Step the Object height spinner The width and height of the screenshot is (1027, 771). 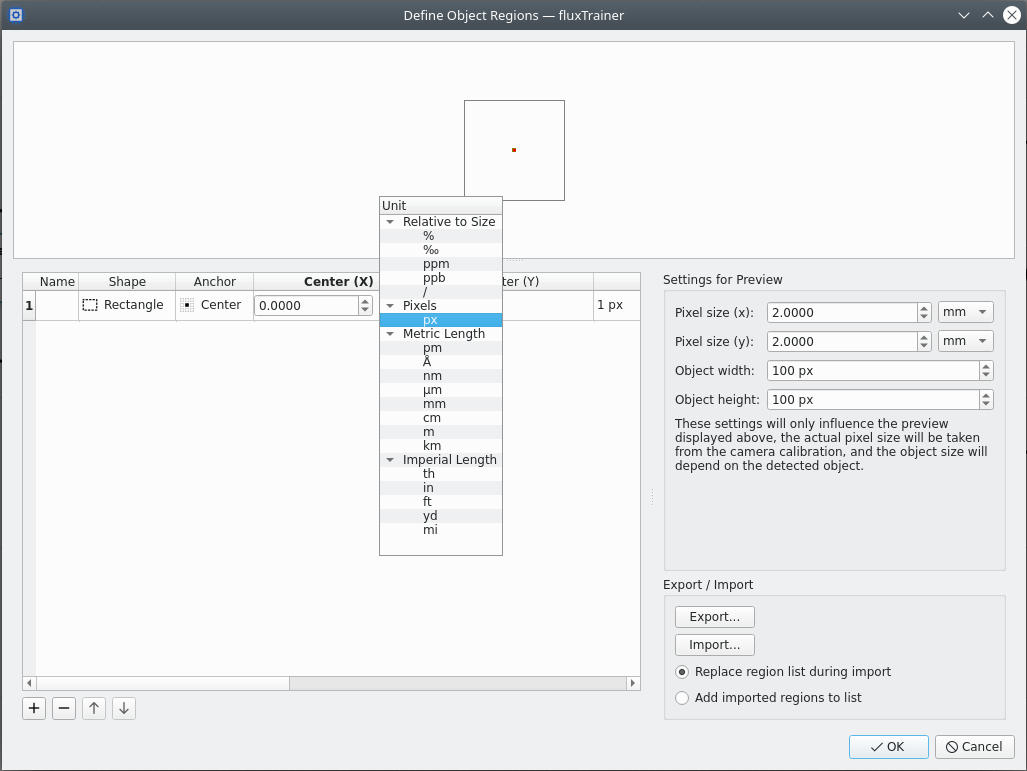[x=986, y=400]
